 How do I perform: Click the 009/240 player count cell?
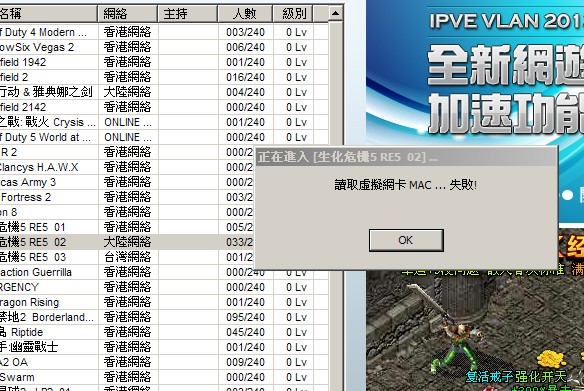[245, 362]
